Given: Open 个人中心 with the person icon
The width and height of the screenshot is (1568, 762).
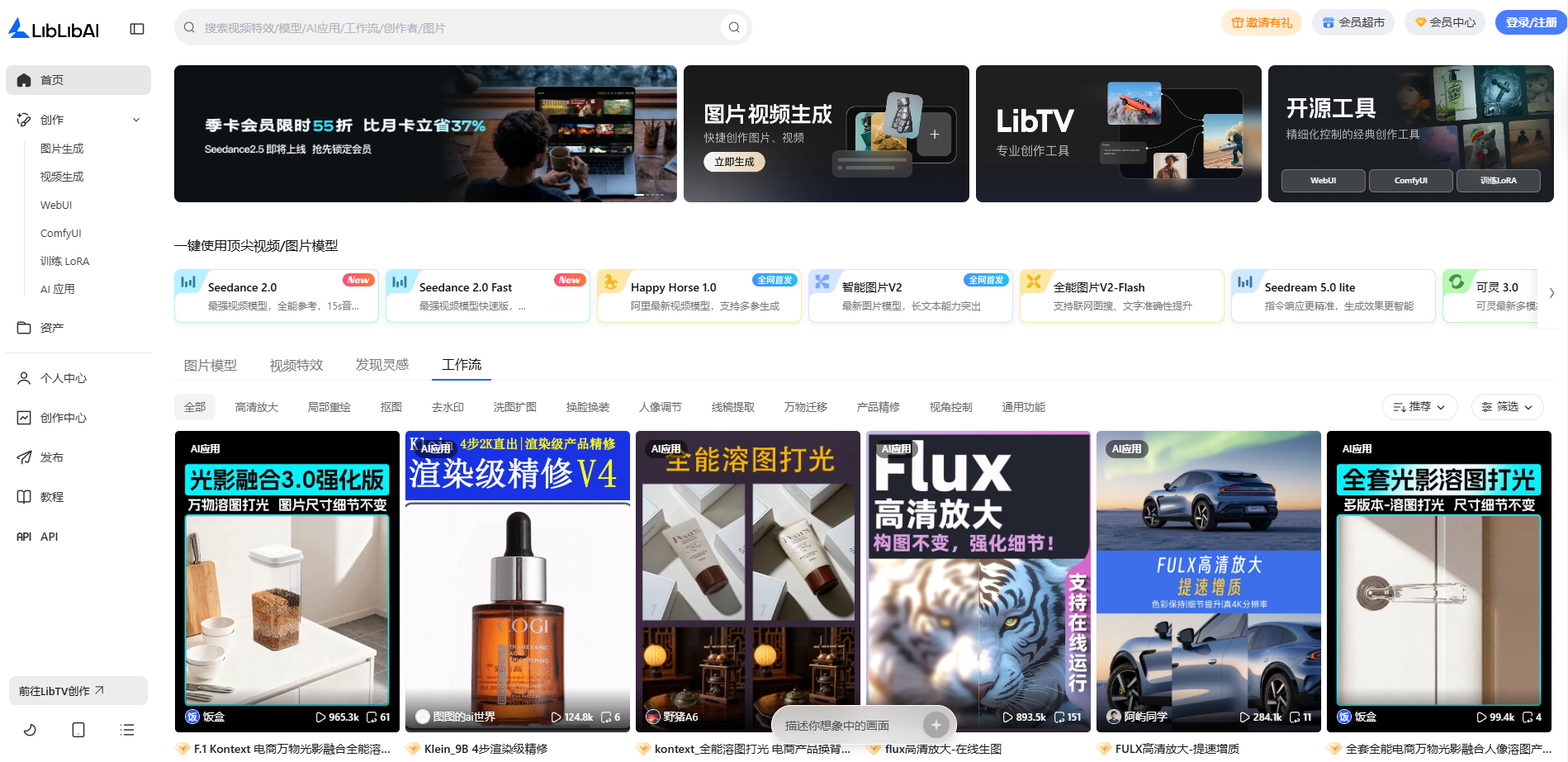Looking at the screenshot, I should coord(24,378).
